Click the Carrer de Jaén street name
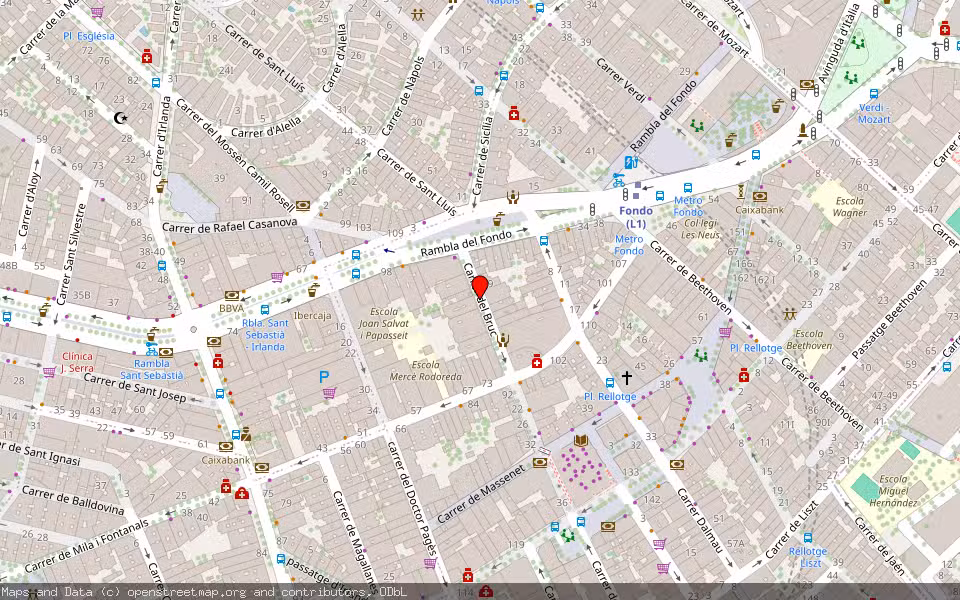 880,547
